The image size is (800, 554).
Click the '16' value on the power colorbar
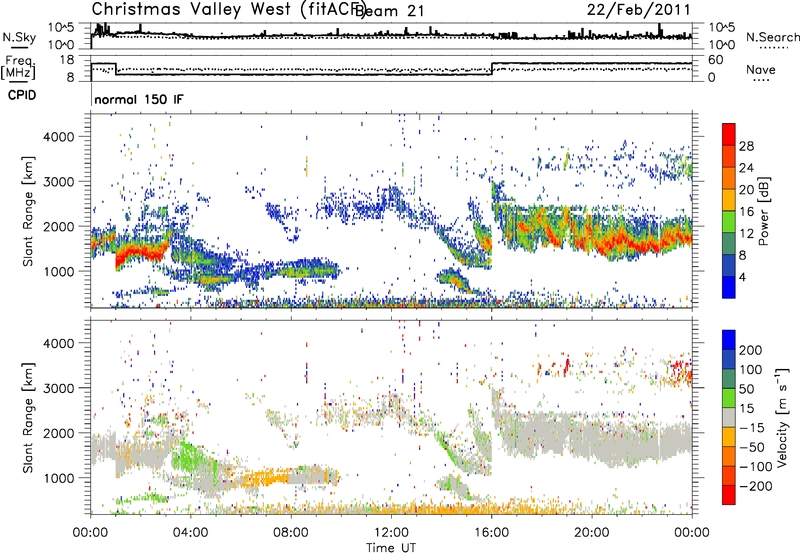746,212
